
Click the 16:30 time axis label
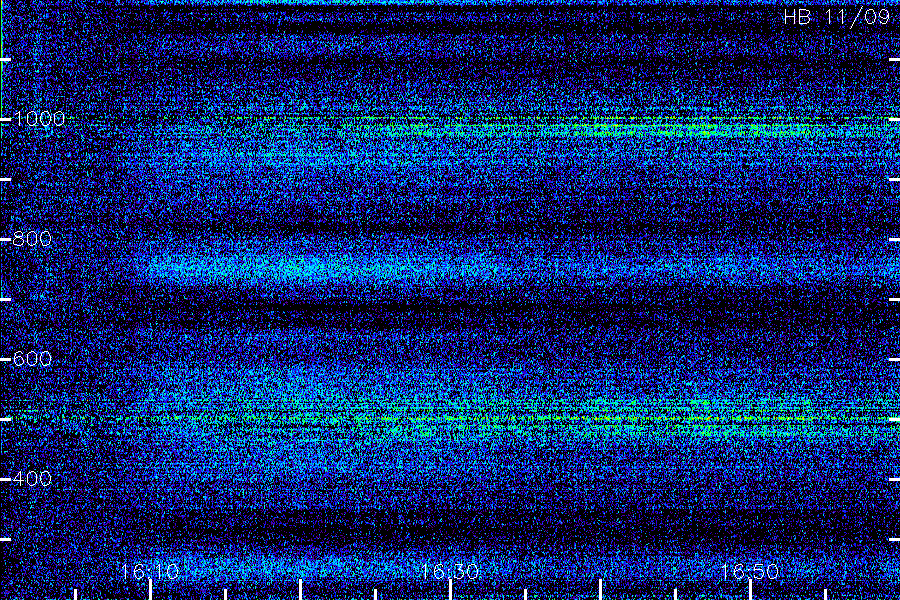tap(450, 571)
